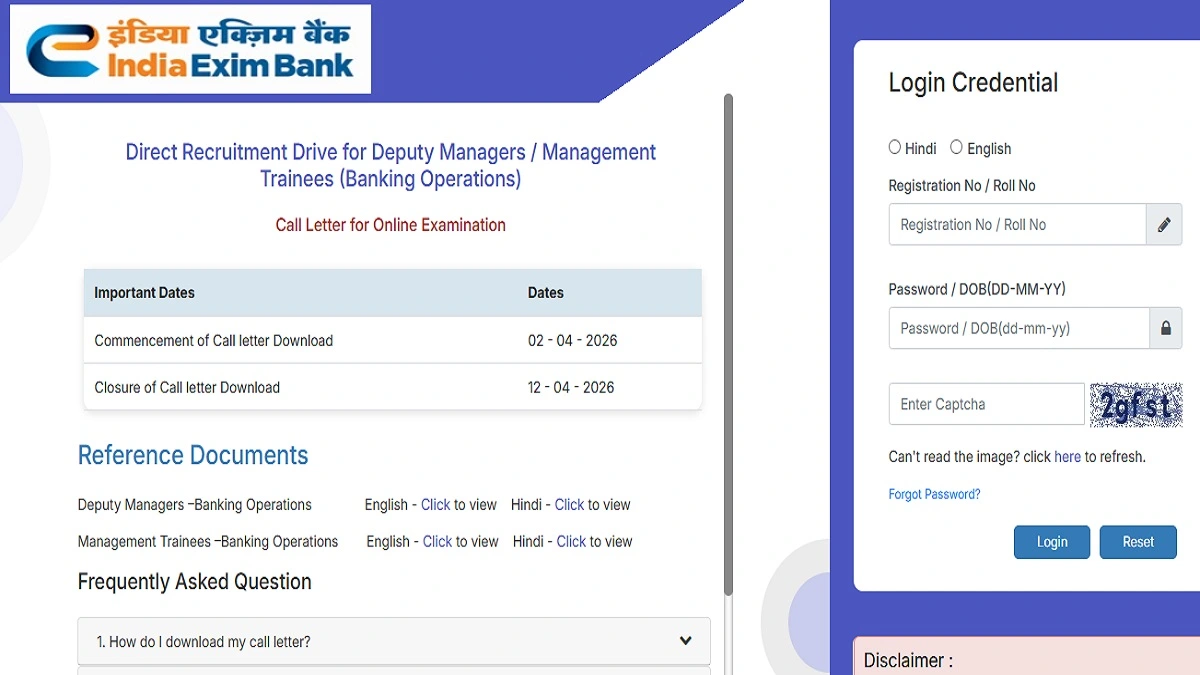View Deputy Managers document in Hindi
Viewport: 1200px width, 675px height.
point(570,505)
